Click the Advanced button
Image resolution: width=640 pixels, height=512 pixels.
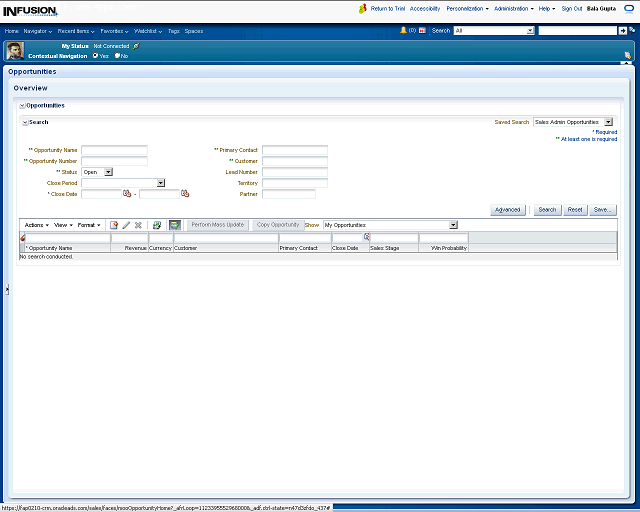pos(508,210)
